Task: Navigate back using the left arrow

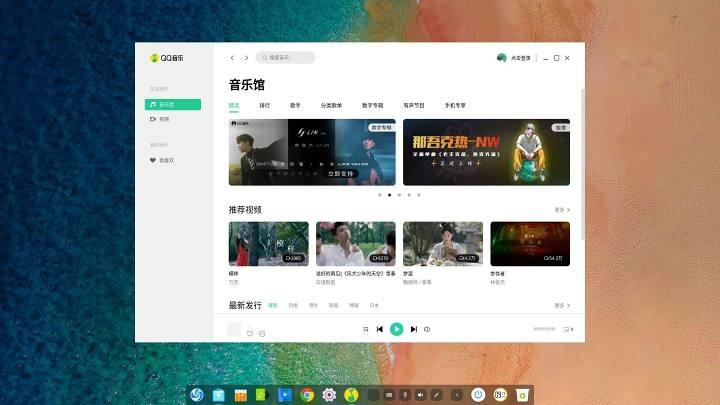Action: (233, 58)
